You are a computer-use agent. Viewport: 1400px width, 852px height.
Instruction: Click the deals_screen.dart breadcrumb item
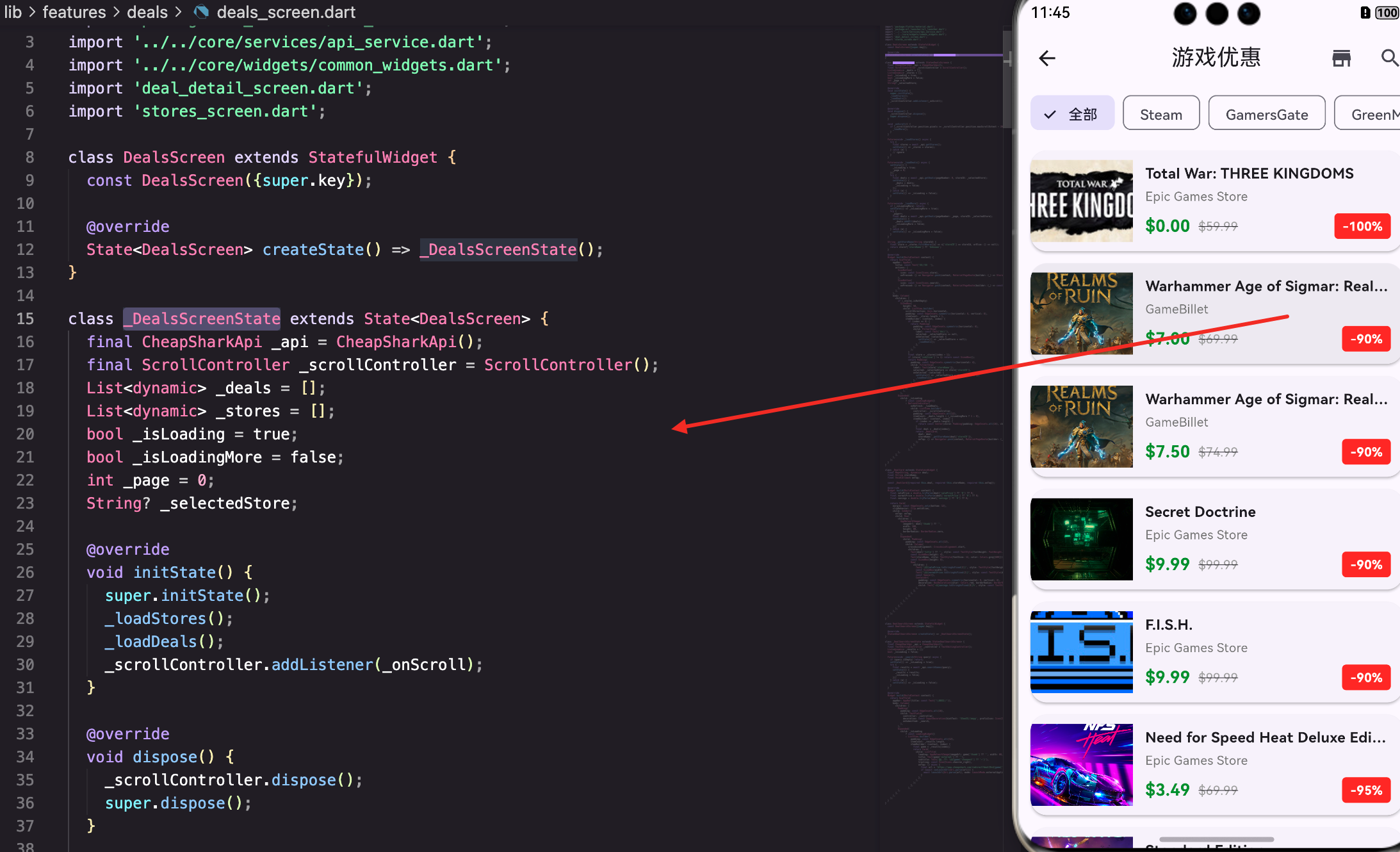pyautogui.click(x=286, y=12)
